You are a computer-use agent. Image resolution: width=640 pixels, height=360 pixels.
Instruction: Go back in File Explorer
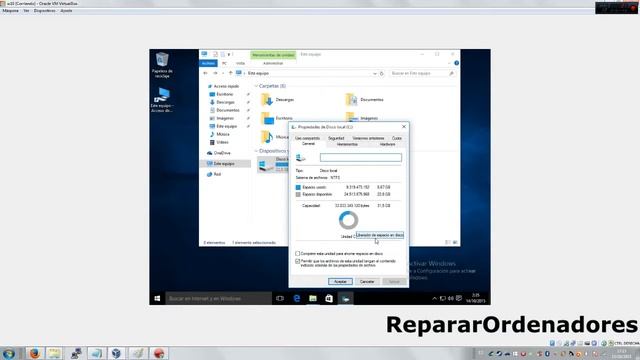click(x=205, y=73)
